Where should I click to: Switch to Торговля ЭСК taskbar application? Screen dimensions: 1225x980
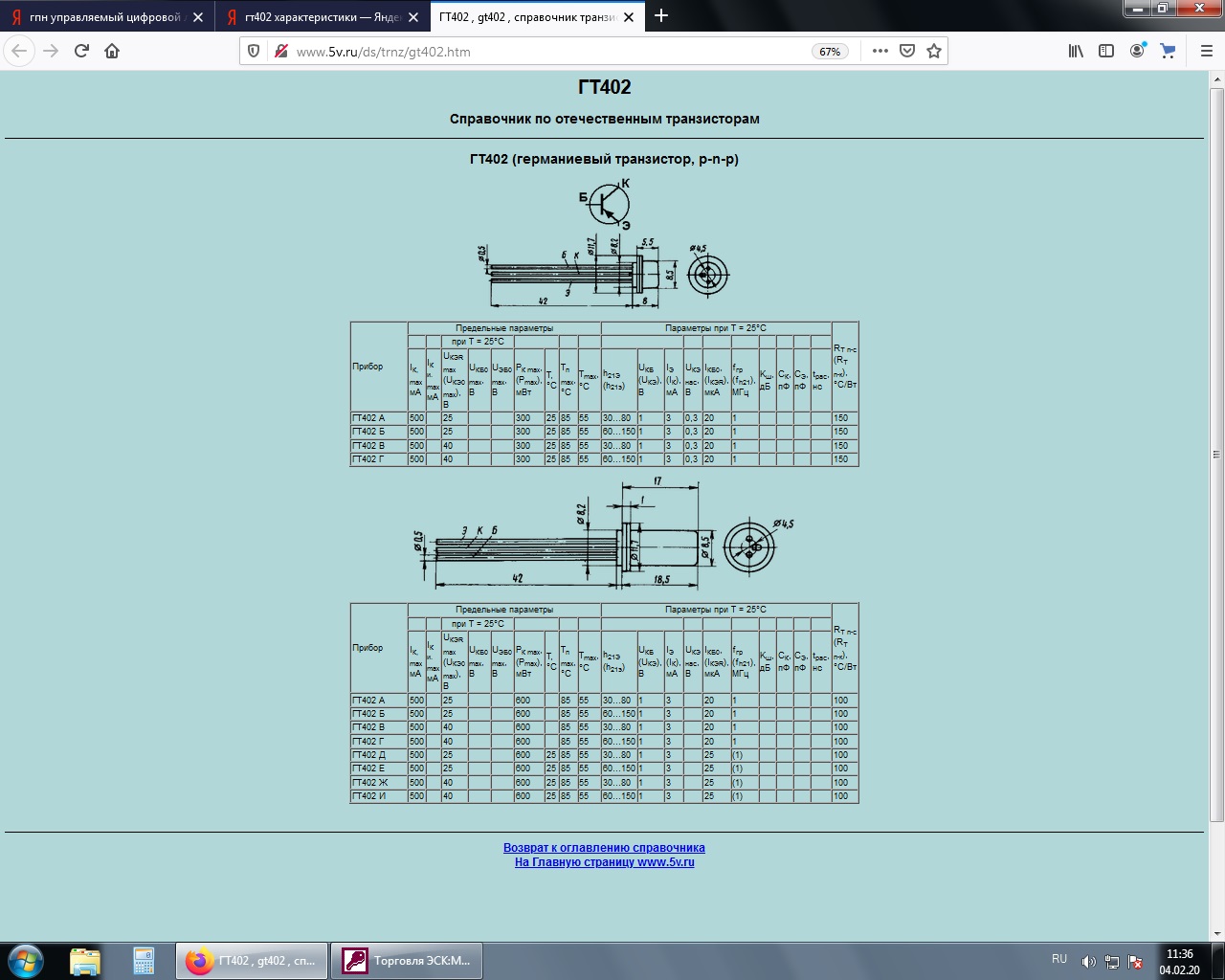(406, 961)
